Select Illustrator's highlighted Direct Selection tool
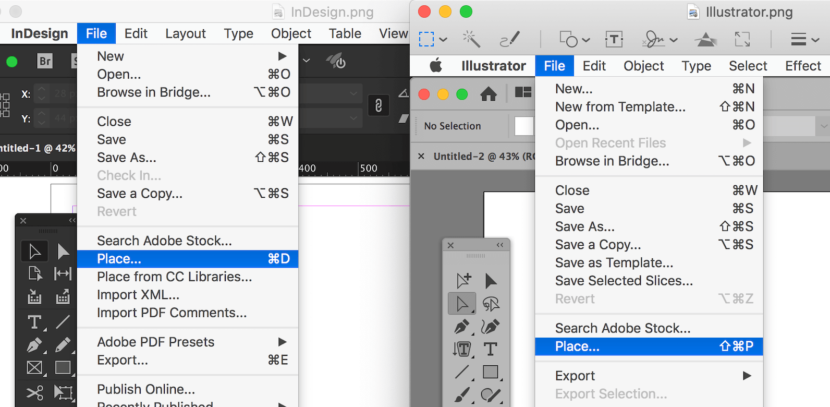The width and height of the screenshot is (830, 407). coord(462,304)
